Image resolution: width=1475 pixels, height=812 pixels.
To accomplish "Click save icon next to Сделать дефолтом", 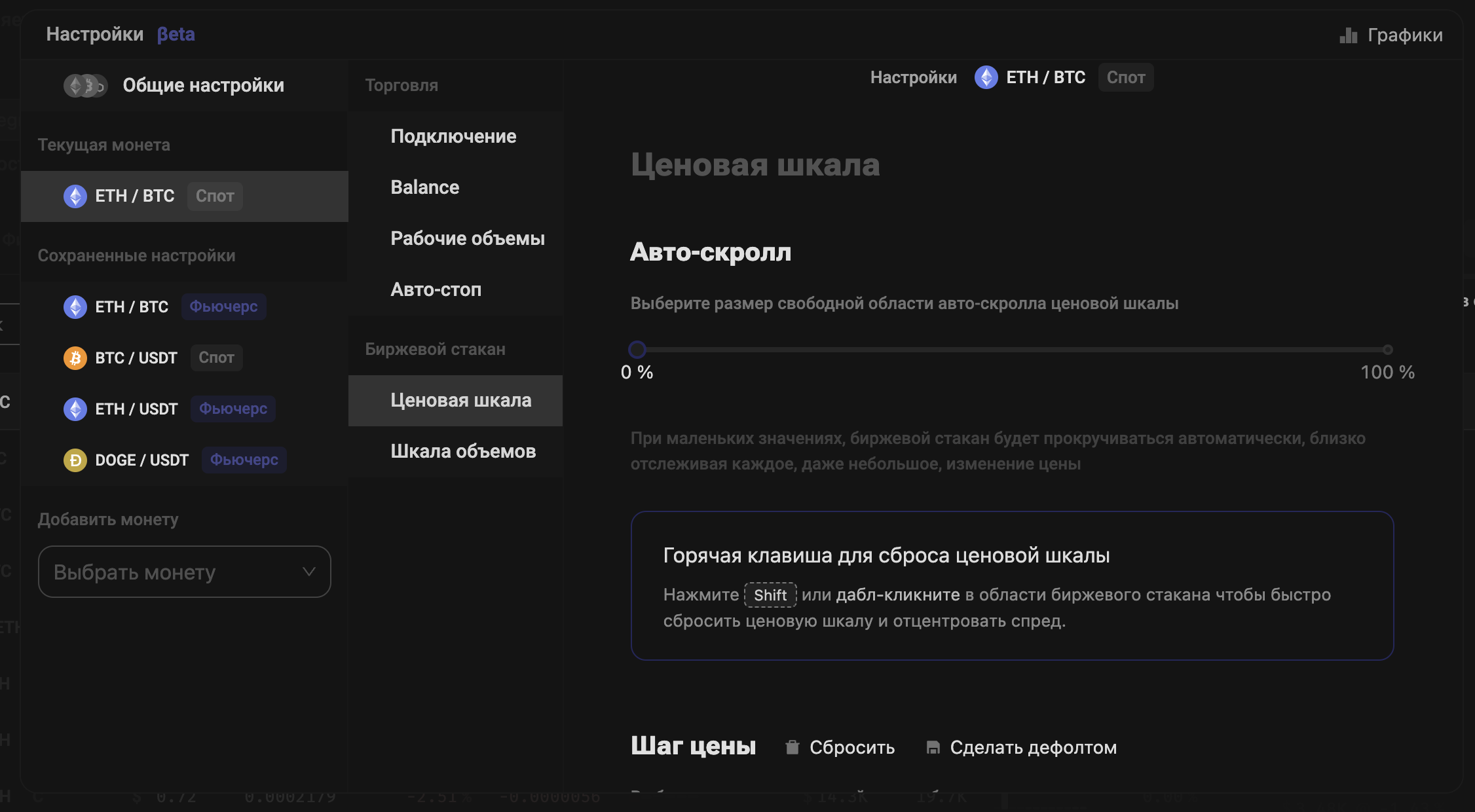I will pos(933,748).
